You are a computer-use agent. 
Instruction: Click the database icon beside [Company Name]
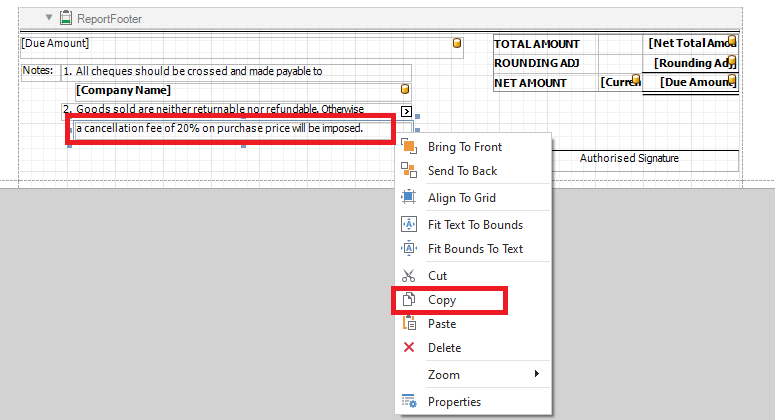(x=405, y=89)
